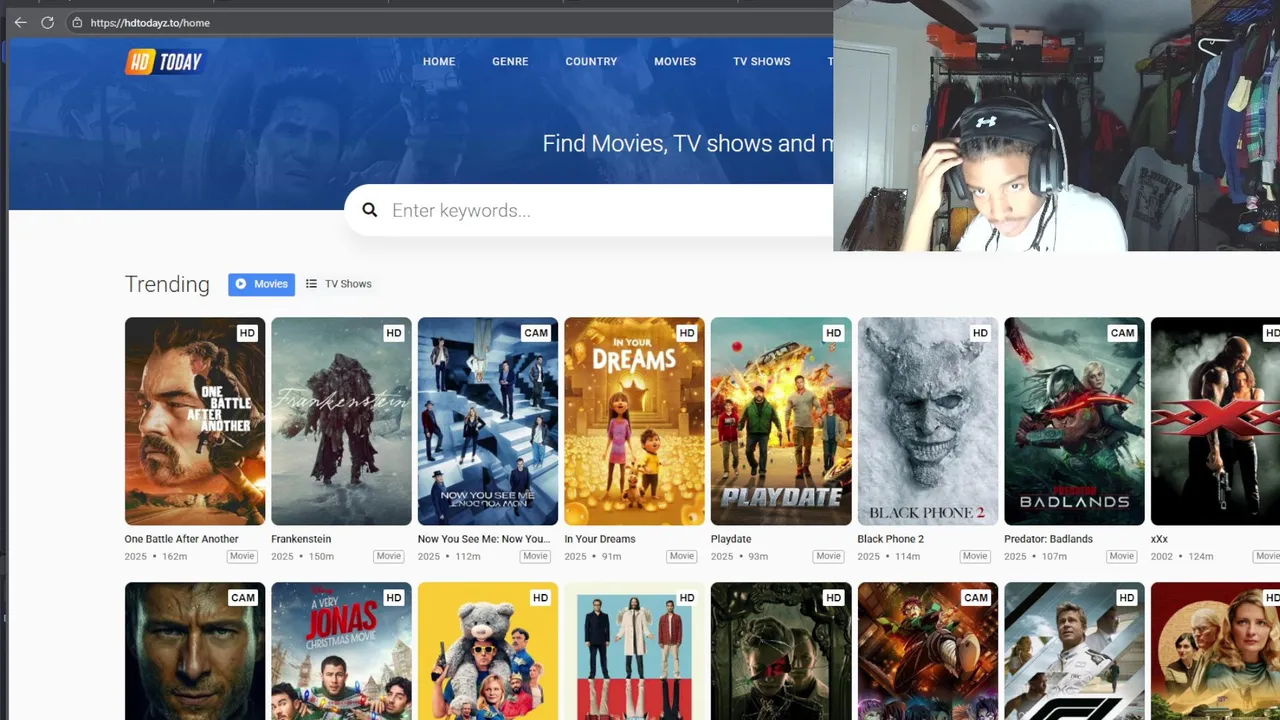Viewport: 1280px width, 720px height.
Task: Click the browser back arrow
Action: [20, 22]
